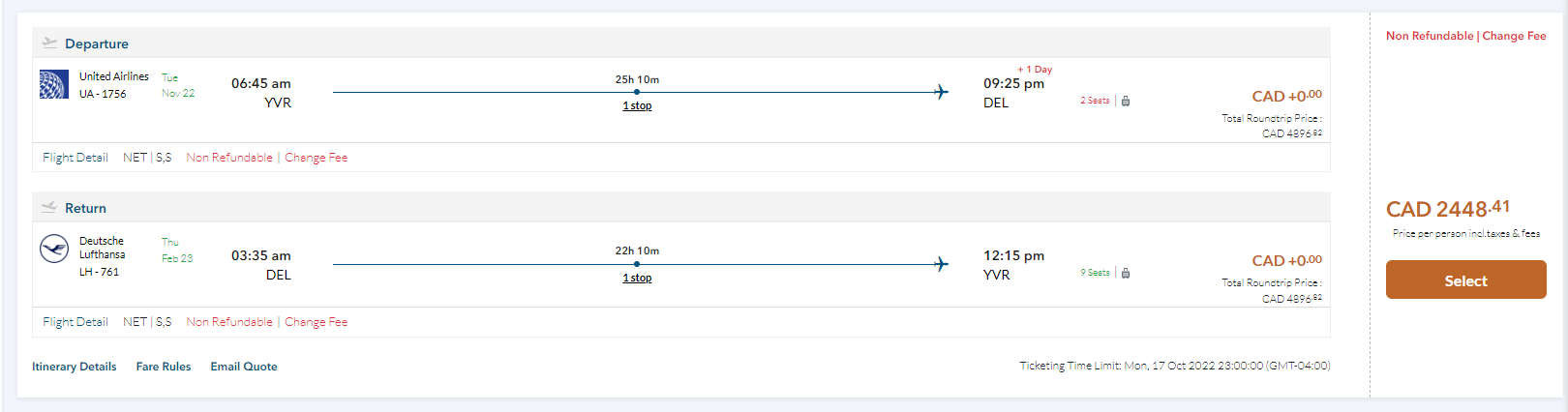Click the Email Quote link
The height and width of the screenshot is (412, 1568).
tap(244, 367)
